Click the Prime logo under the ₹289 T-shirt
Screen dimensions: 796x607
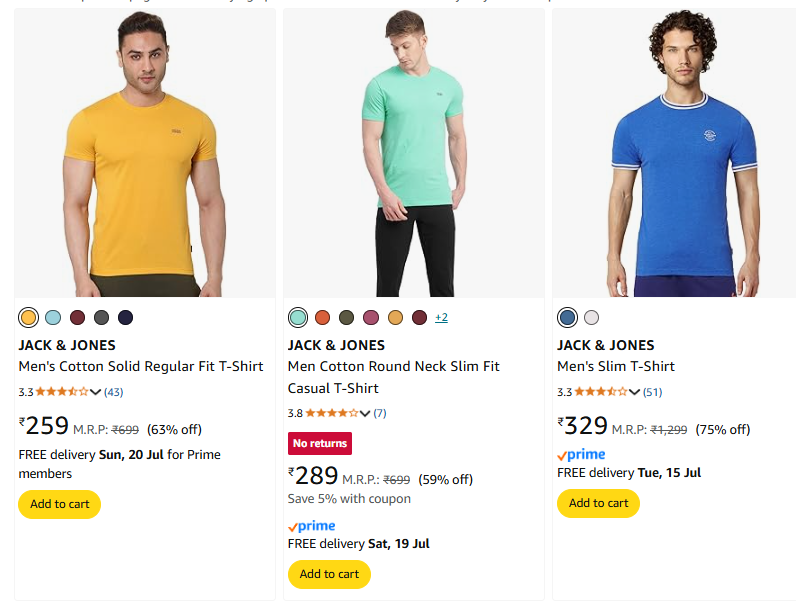click(311, 526)
